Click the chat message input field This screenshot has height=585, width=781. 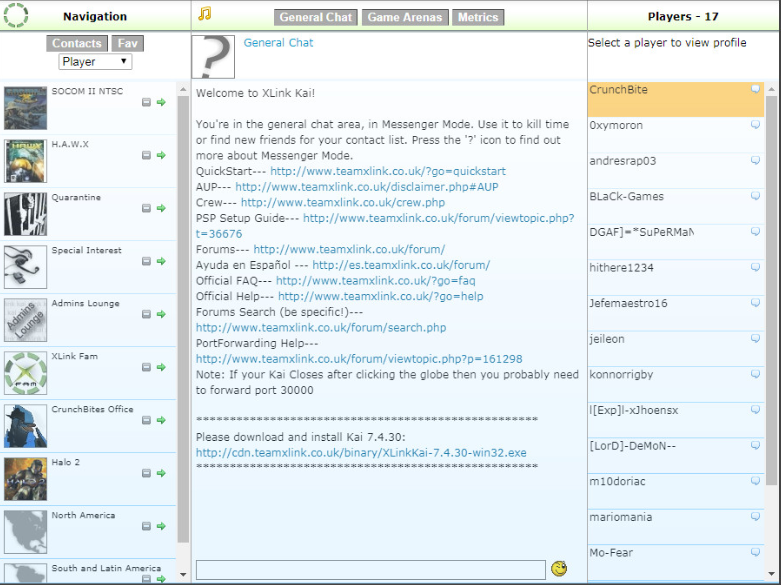point(371,570)
